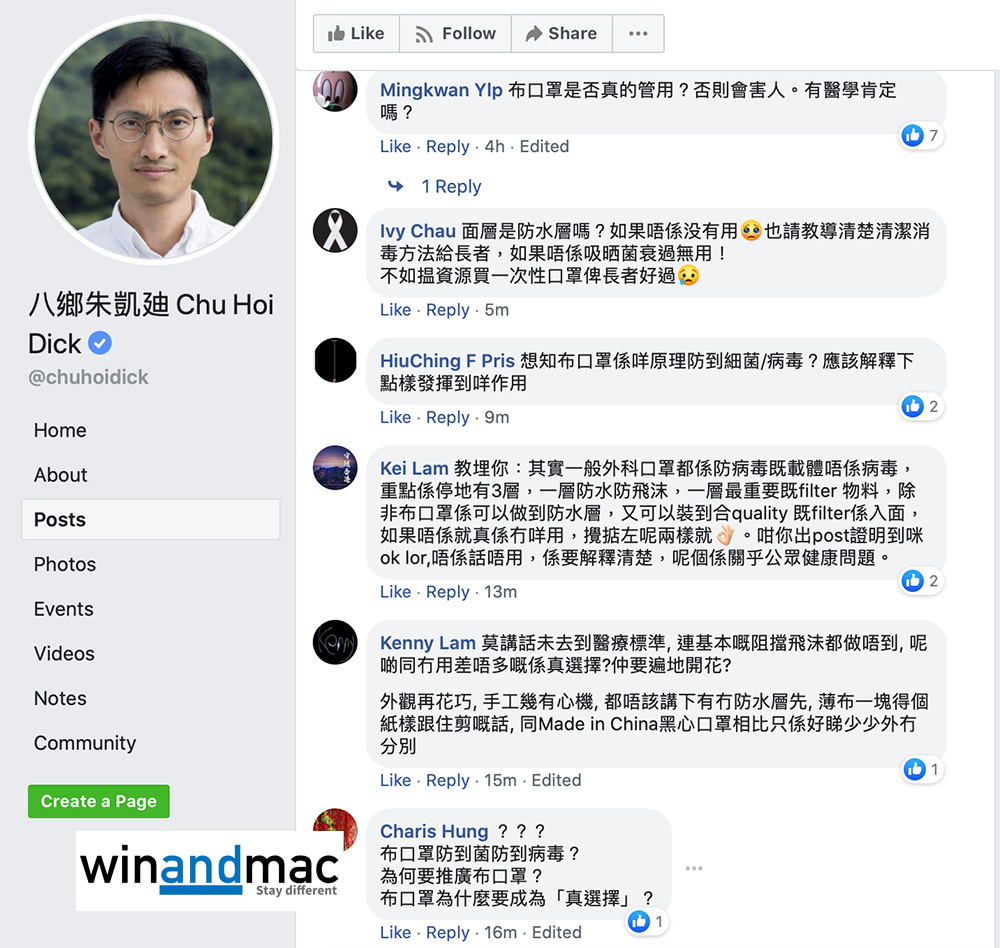Open the large page profile photo
Image resolution: width=1000 pixels, height=948 pixels.
click(x=154, y=139)
